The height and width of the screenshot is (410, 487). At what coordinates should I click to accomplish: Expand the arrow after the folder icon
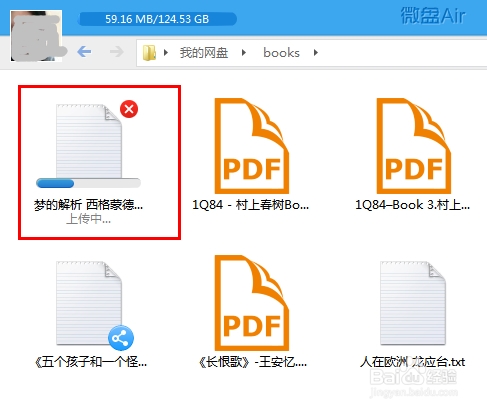tap(166, 52)
